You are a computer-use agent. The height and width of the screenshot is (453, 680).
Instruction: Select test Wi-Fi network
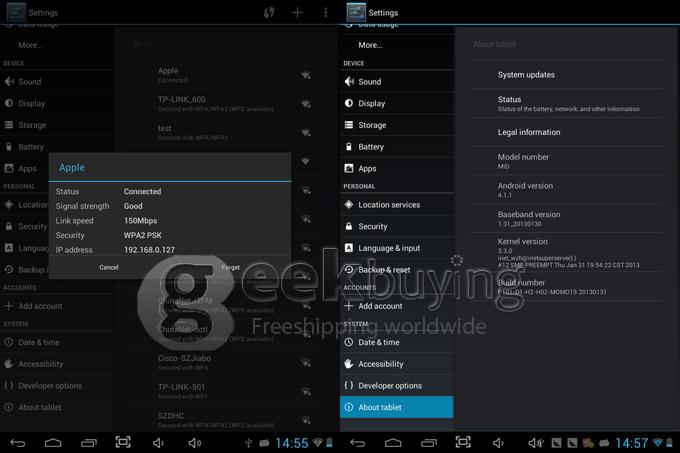(226, 132)
